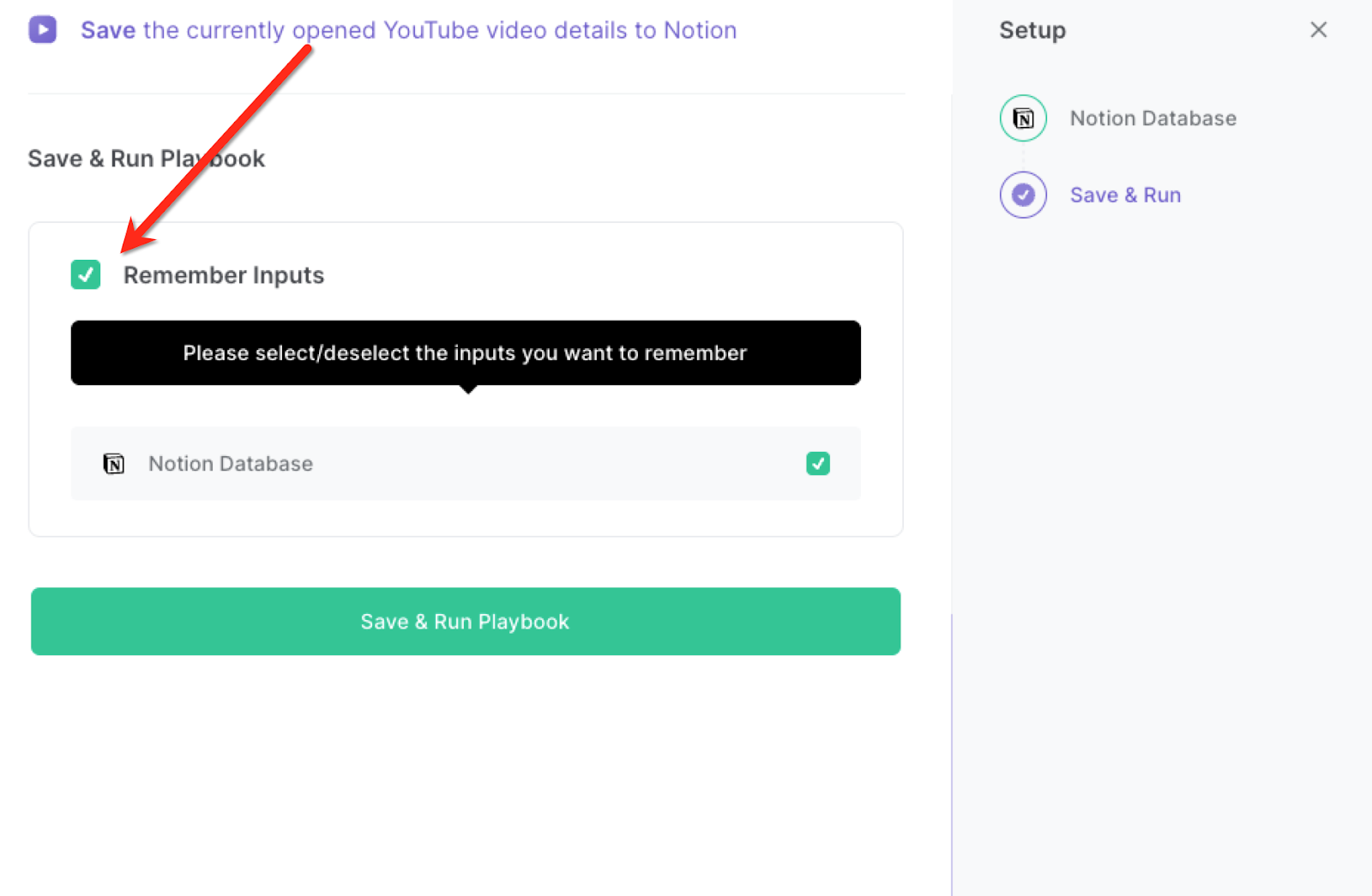Click the "Remember Inputs" label text
The image size is (1372, 896).
pos(223,274)
